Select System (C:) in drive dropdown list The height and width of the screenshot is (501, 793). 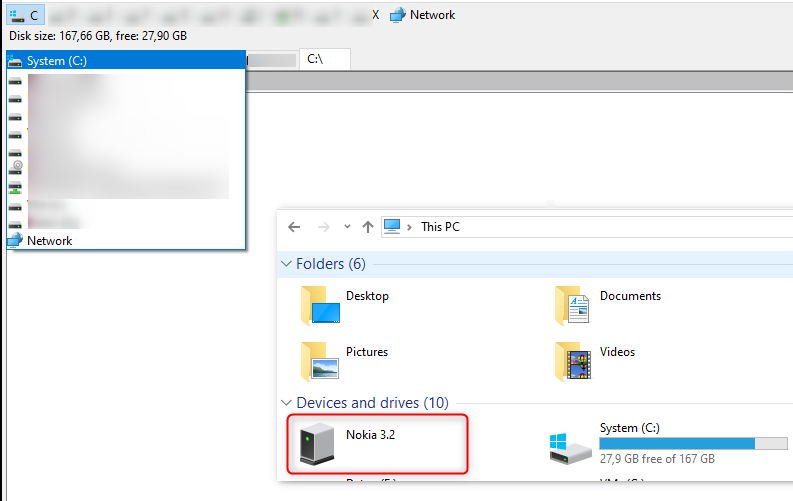(x=126, y=61)
